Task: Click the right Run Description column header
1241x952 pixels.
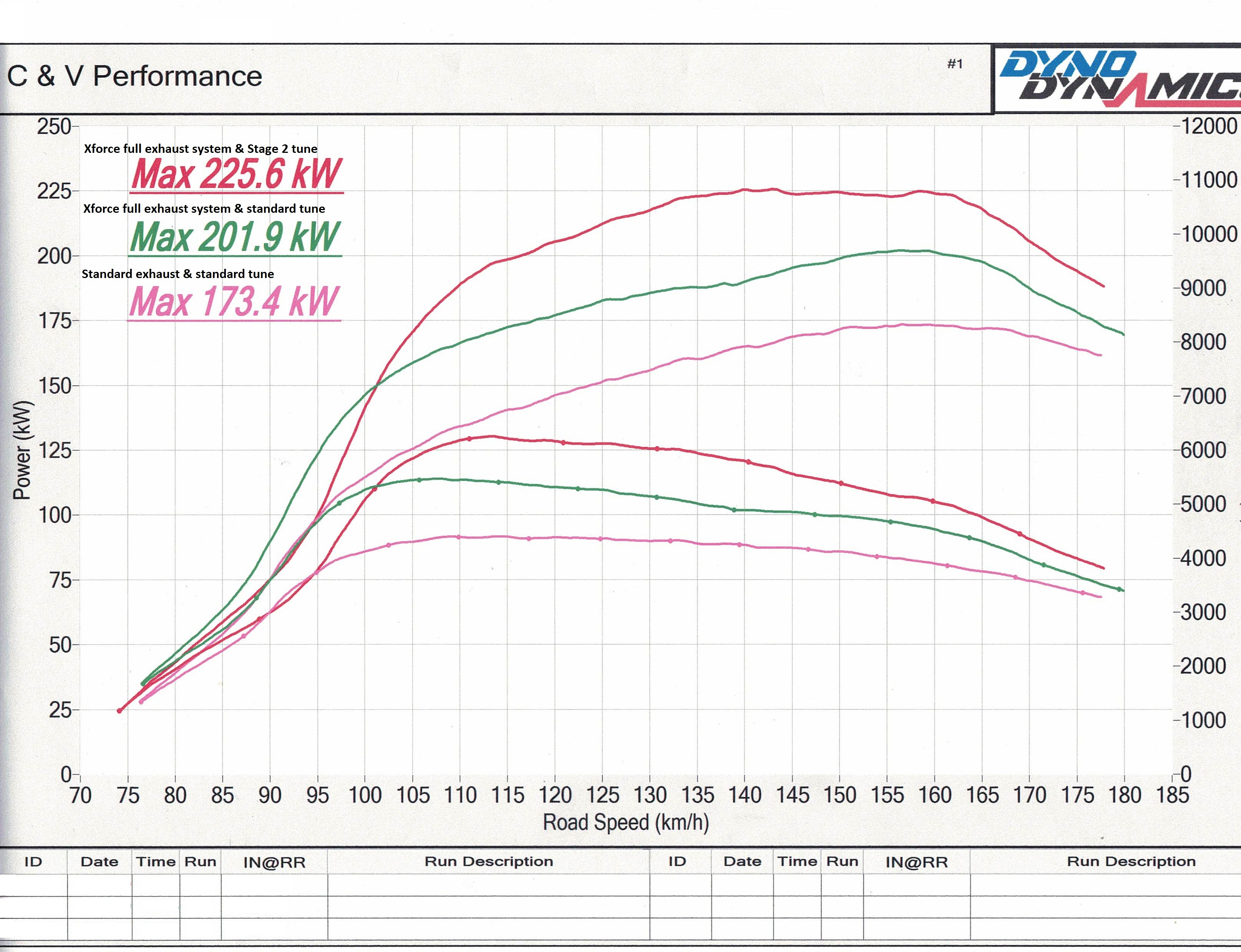Action: click(1131, 861)
